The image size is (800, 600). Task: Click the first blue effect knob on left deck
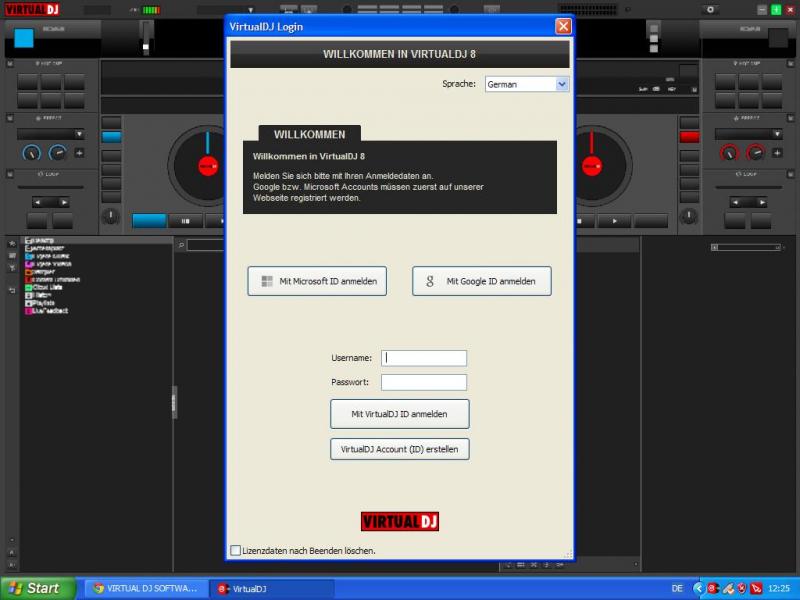pos(32,153)
